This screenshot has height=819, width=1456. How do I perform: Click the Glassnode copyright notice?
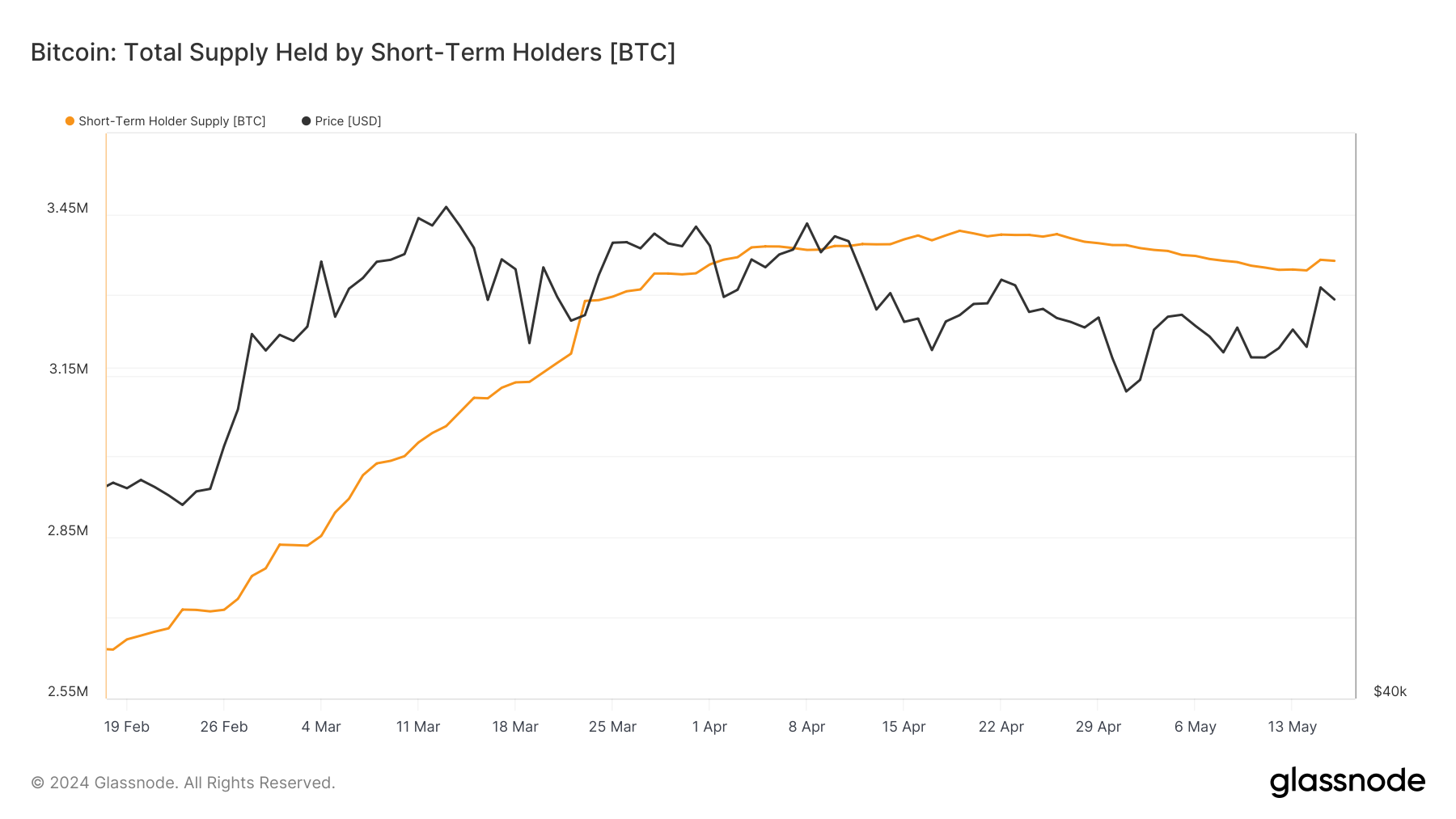(x=183, y=783)
